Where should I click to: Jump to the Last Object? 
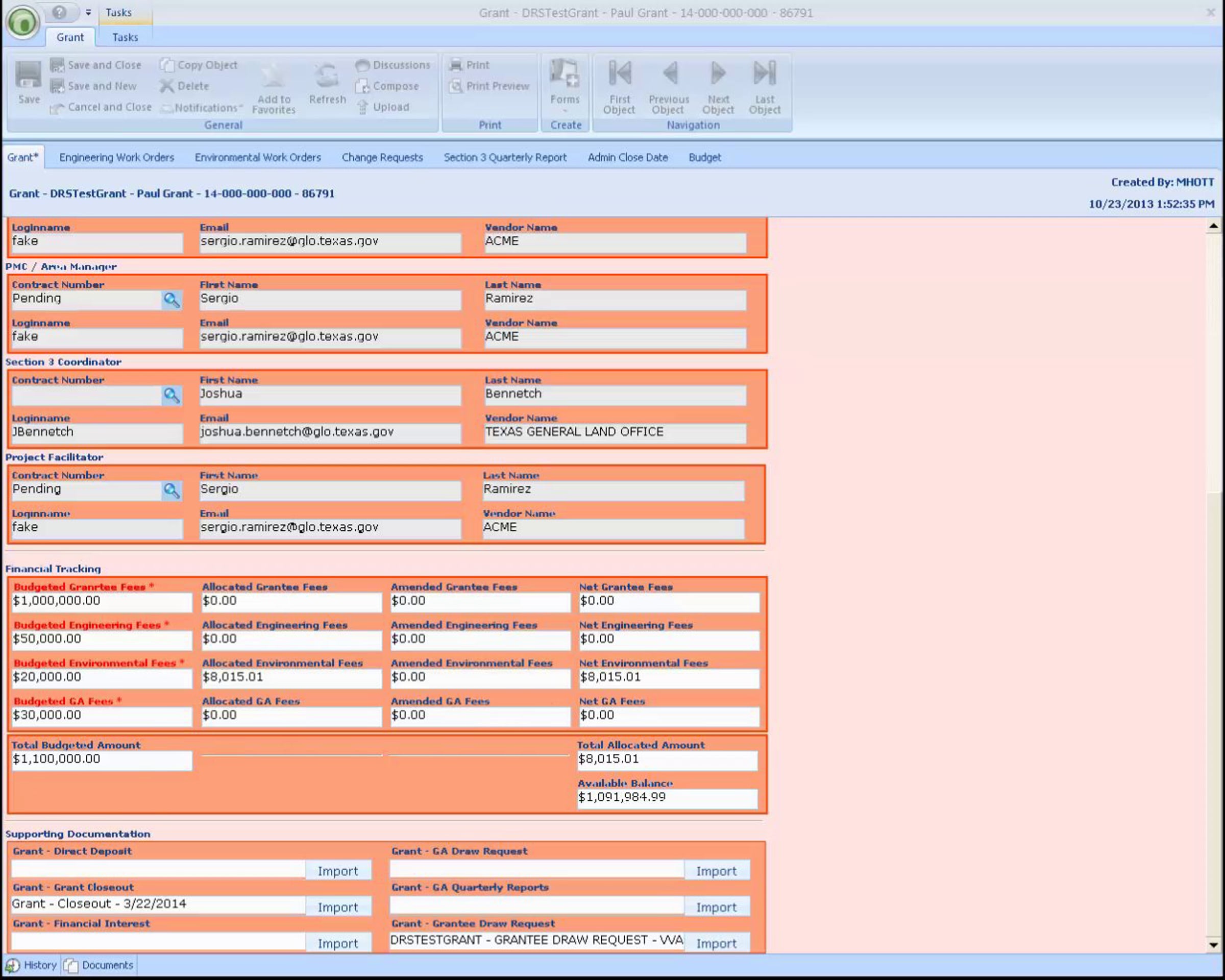(765, 87)
